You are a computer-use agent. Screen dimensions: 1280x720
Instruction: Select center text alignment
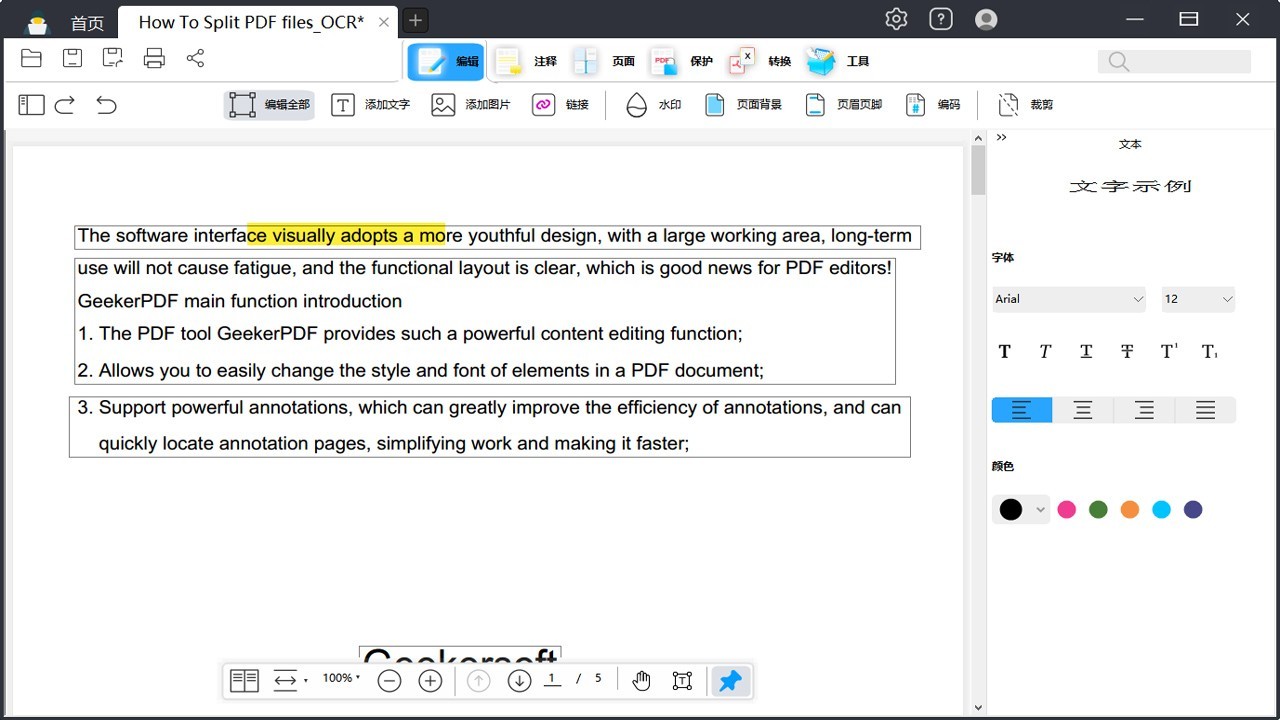point(1083,410)
